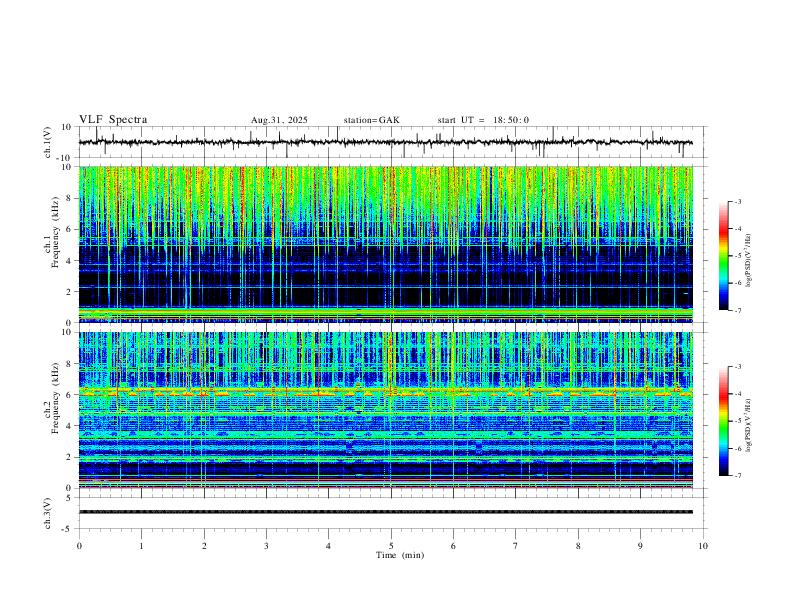Click the time axis tick label 0
The height and width of the screenshot is (612, 792).
coord(79,546)
